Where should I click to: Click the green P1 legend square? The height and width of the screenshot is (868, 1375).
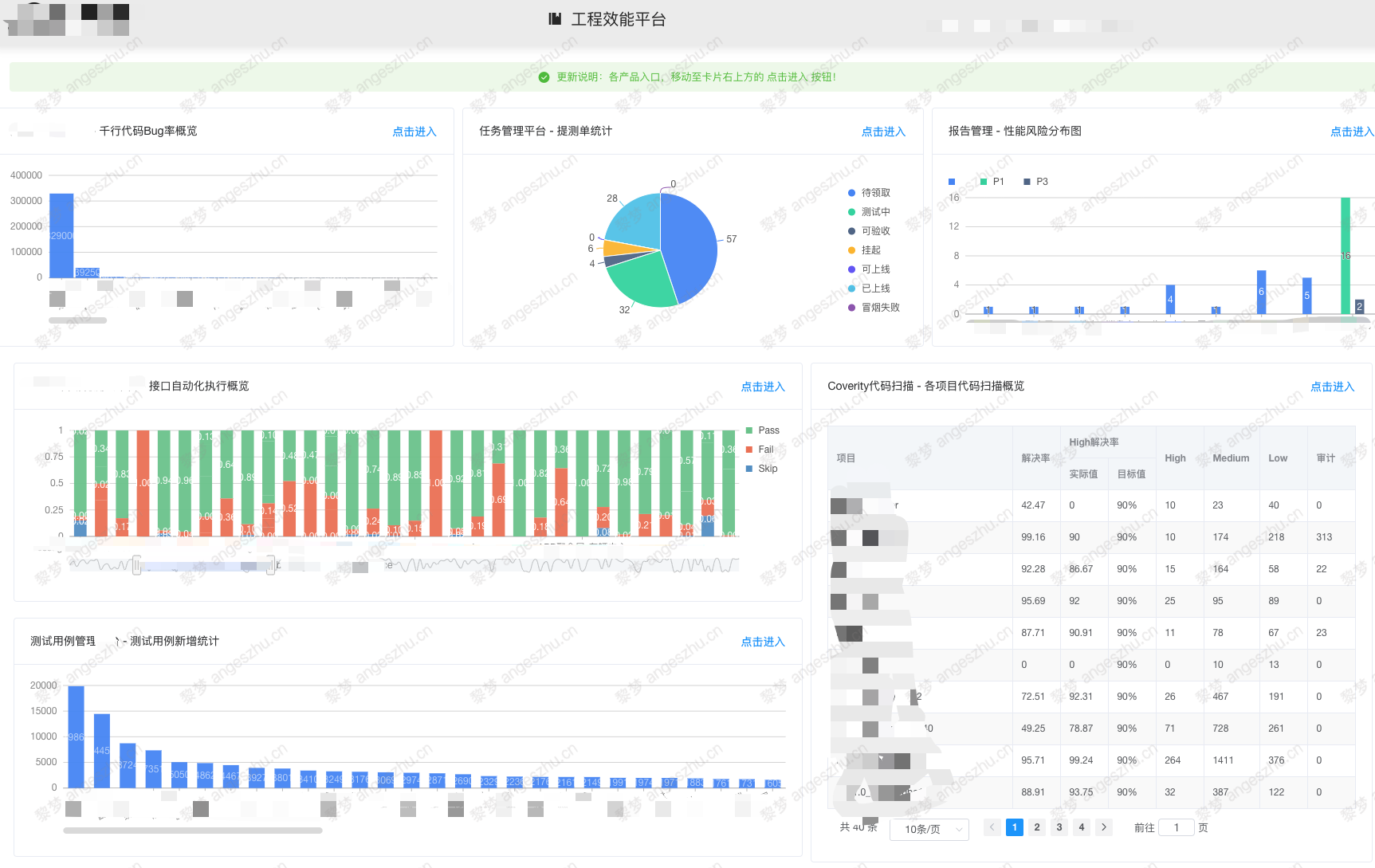click(x=984, y=182)
